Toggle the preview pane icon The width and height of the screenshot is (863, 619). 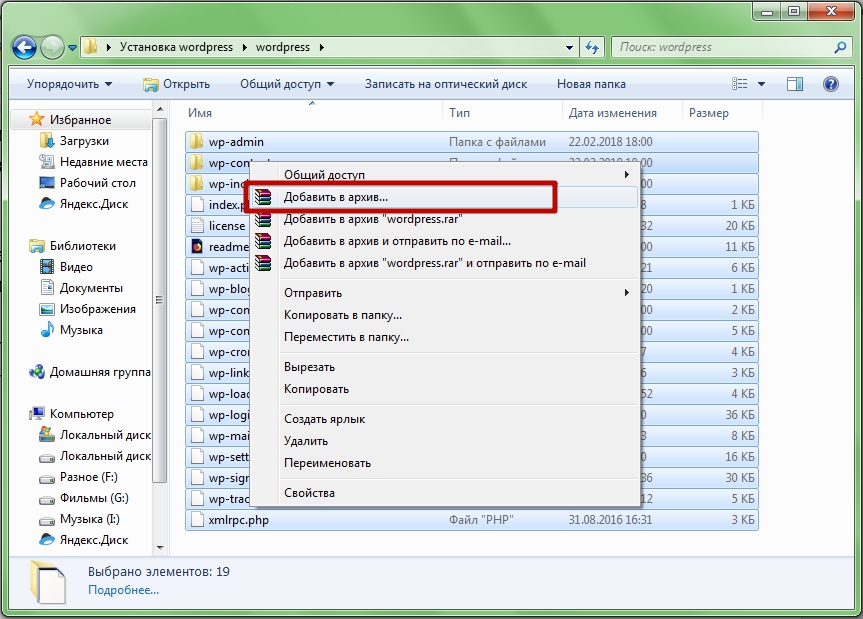(x=795, y=84)
